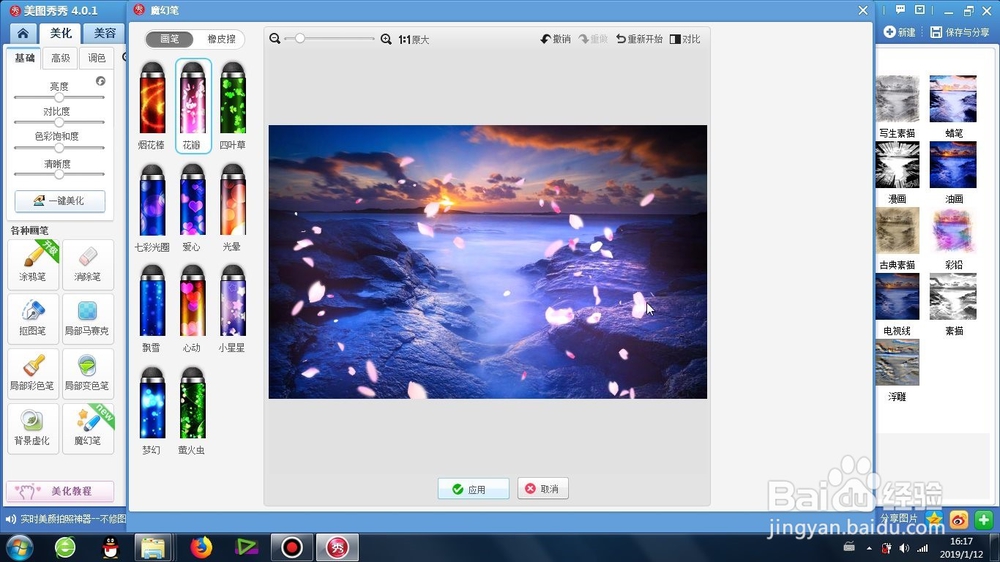1000x562 pixels.
Task: Apply the 浮雕 emboss effect thumbnail
Action: [897, 362]
